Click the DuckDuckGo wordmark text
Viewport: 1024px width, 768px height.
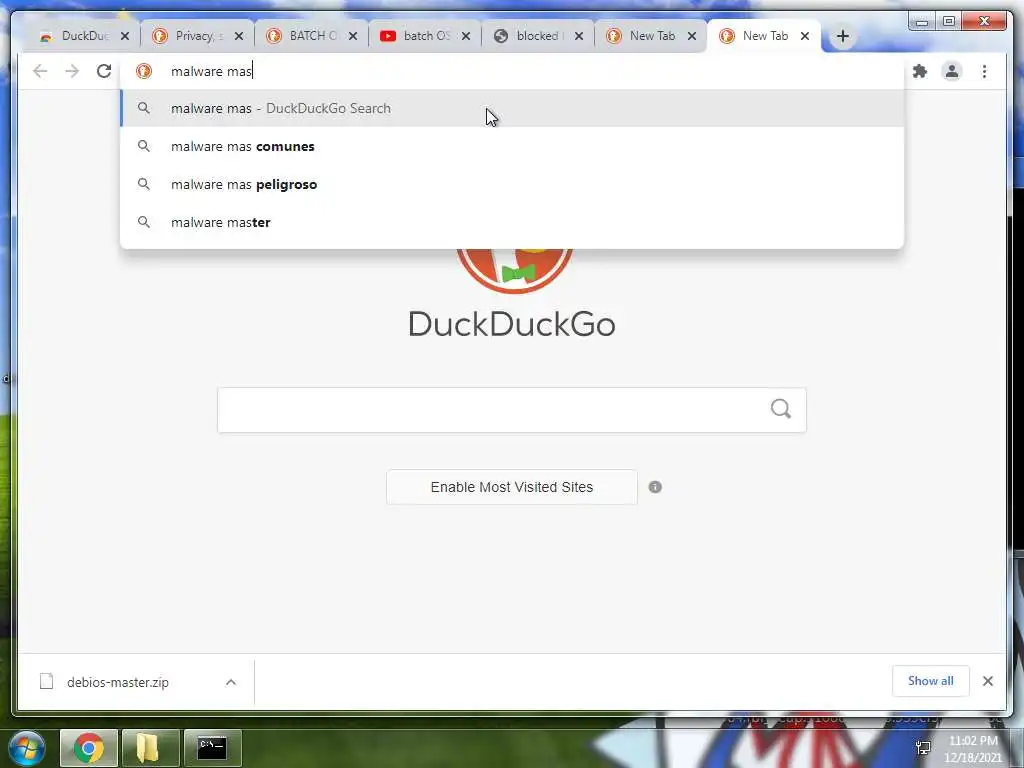(512, 324)
